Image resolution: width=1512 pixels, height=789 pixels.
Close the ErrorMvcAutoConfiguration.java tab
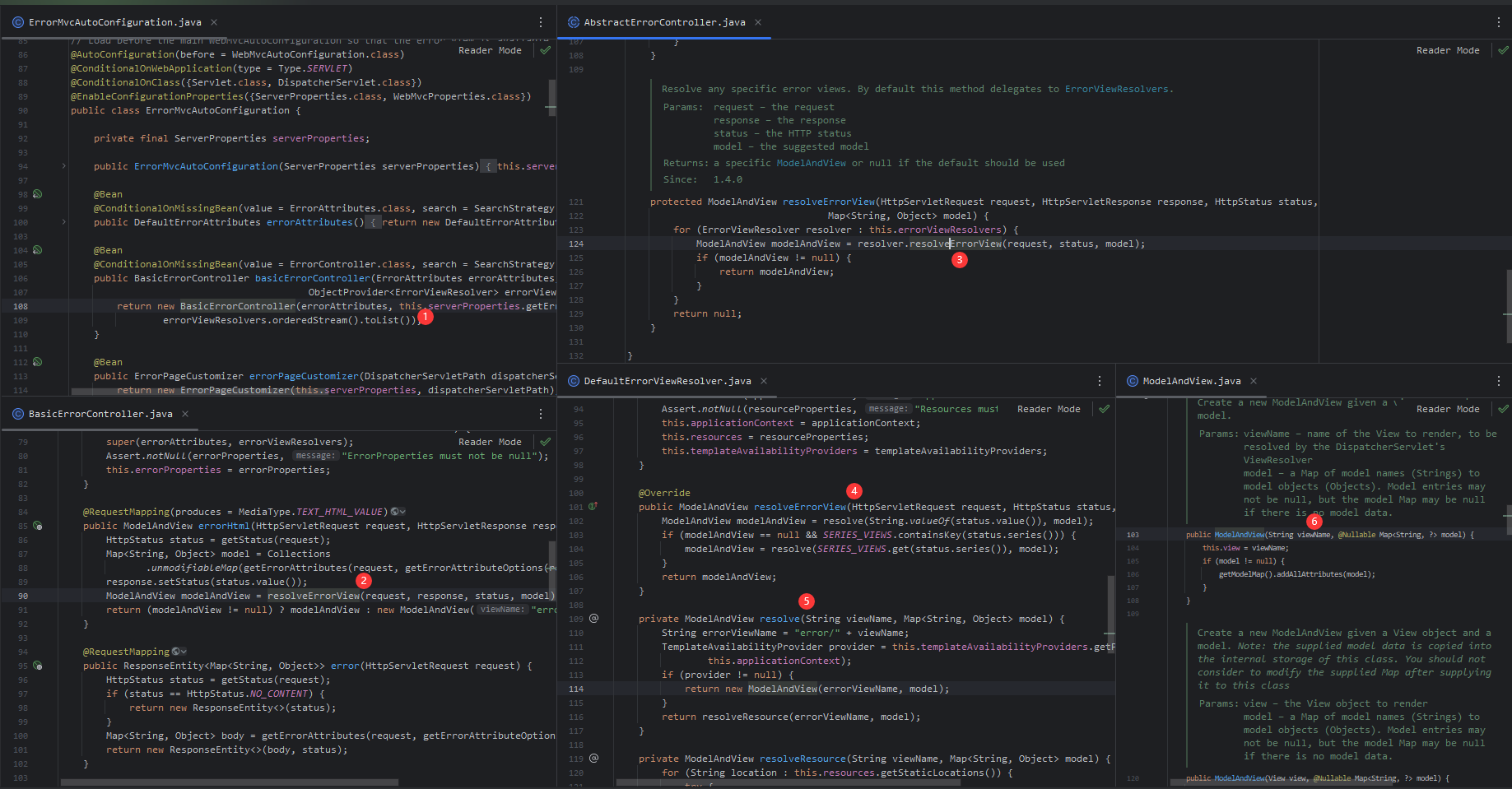tap(214, 22)
